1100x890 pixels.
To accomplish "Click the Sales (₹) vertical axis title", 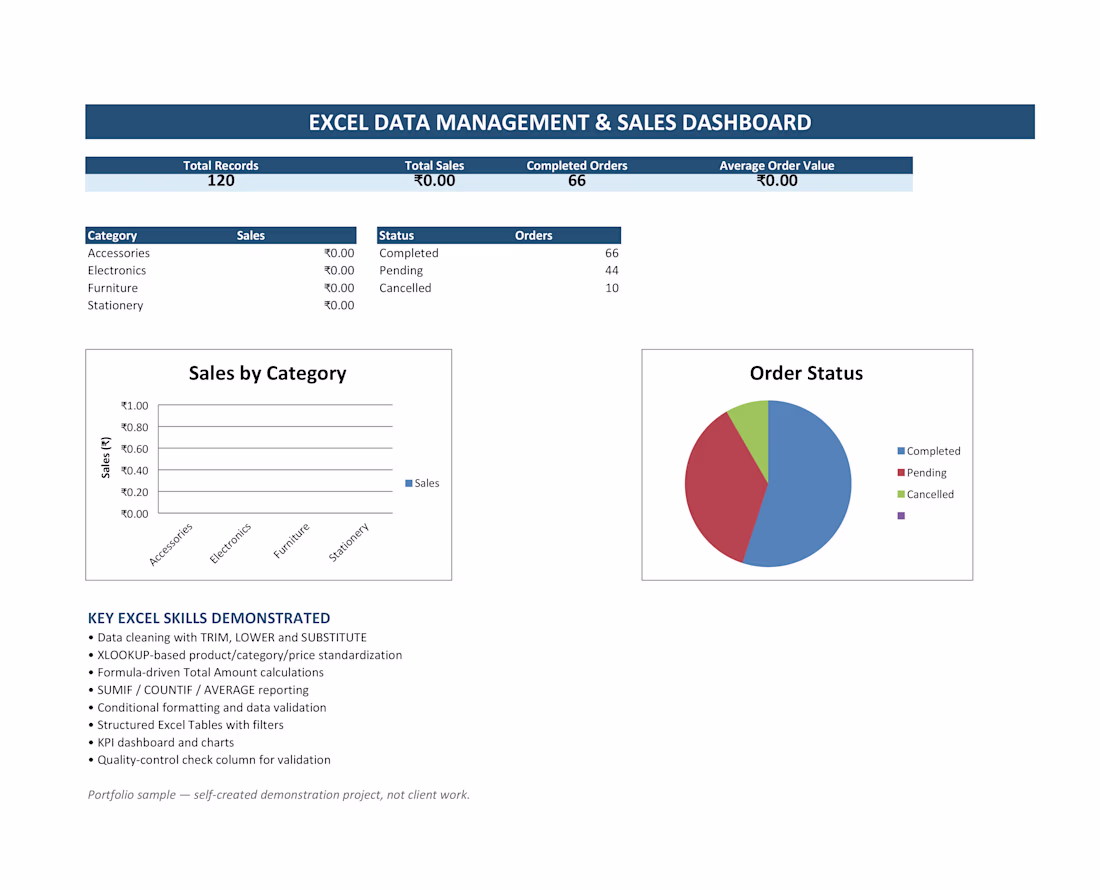I will pos(106,458).
